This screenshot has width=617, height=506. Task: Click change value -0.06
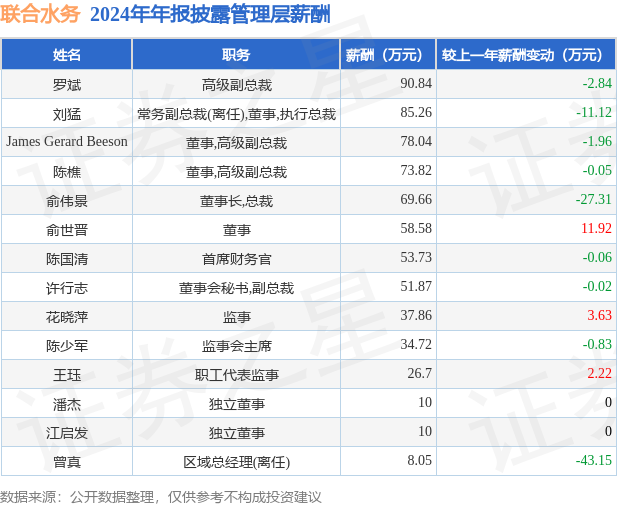click(x=597, y=257)
